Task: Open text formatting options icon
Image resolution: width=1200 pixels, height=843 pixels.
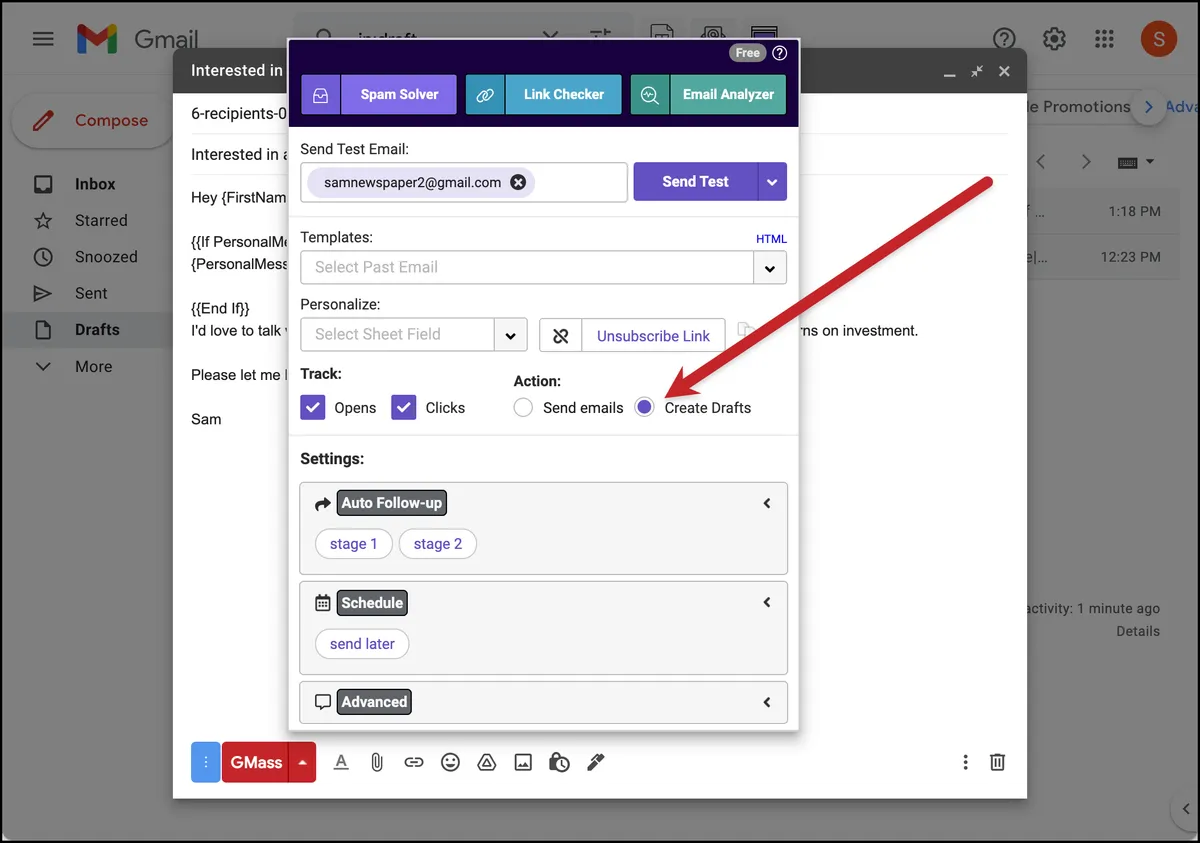Action: (341, 762)
